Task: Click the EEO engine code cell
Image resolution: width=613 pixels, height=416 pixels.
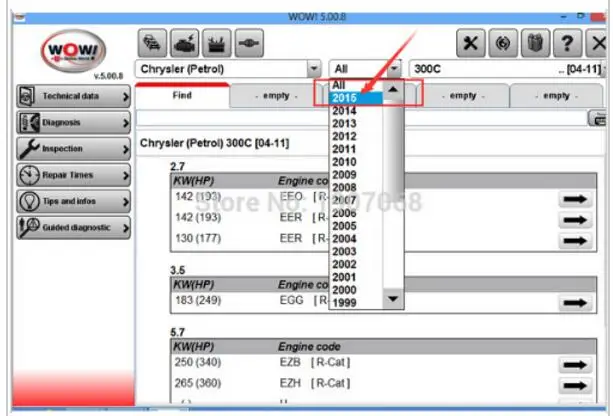Action: point(291,196)
